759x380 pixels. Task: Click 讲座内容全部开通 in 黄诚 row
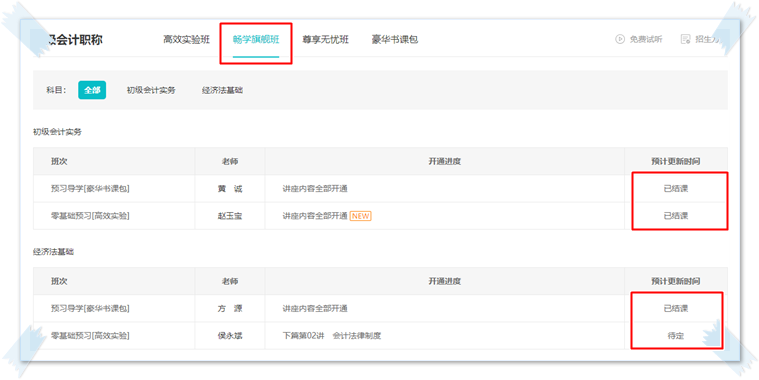315,189
